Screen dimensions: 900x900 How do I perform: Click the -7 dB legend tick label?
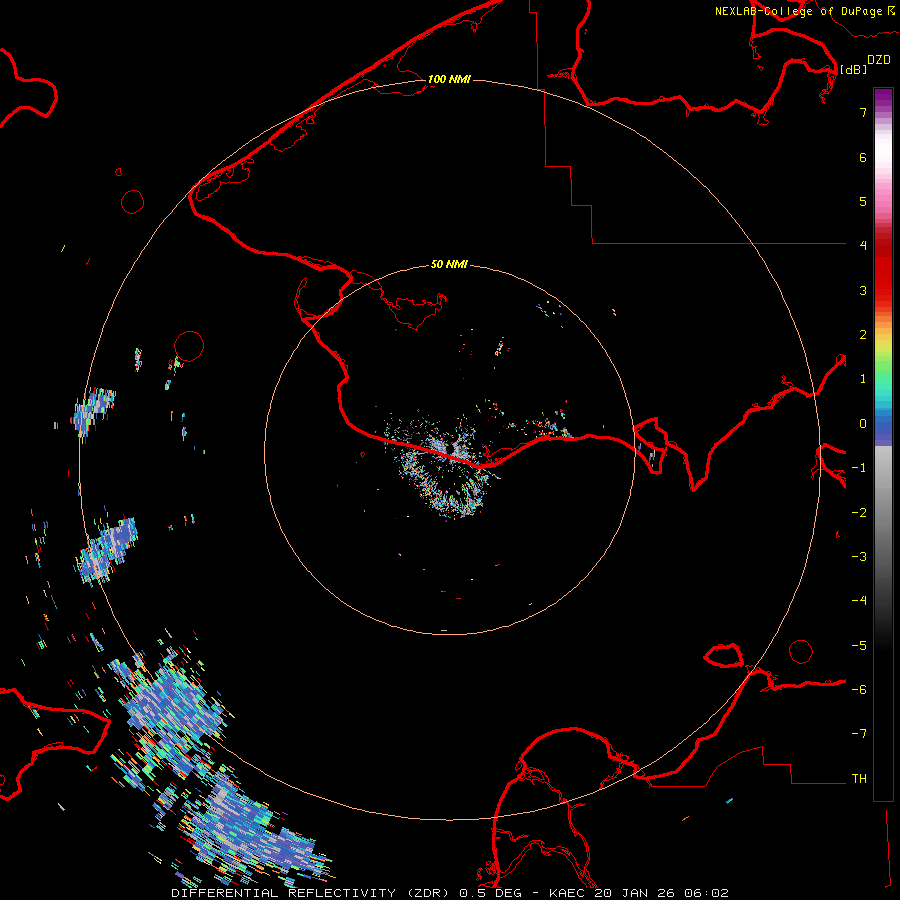coord(859,734)
